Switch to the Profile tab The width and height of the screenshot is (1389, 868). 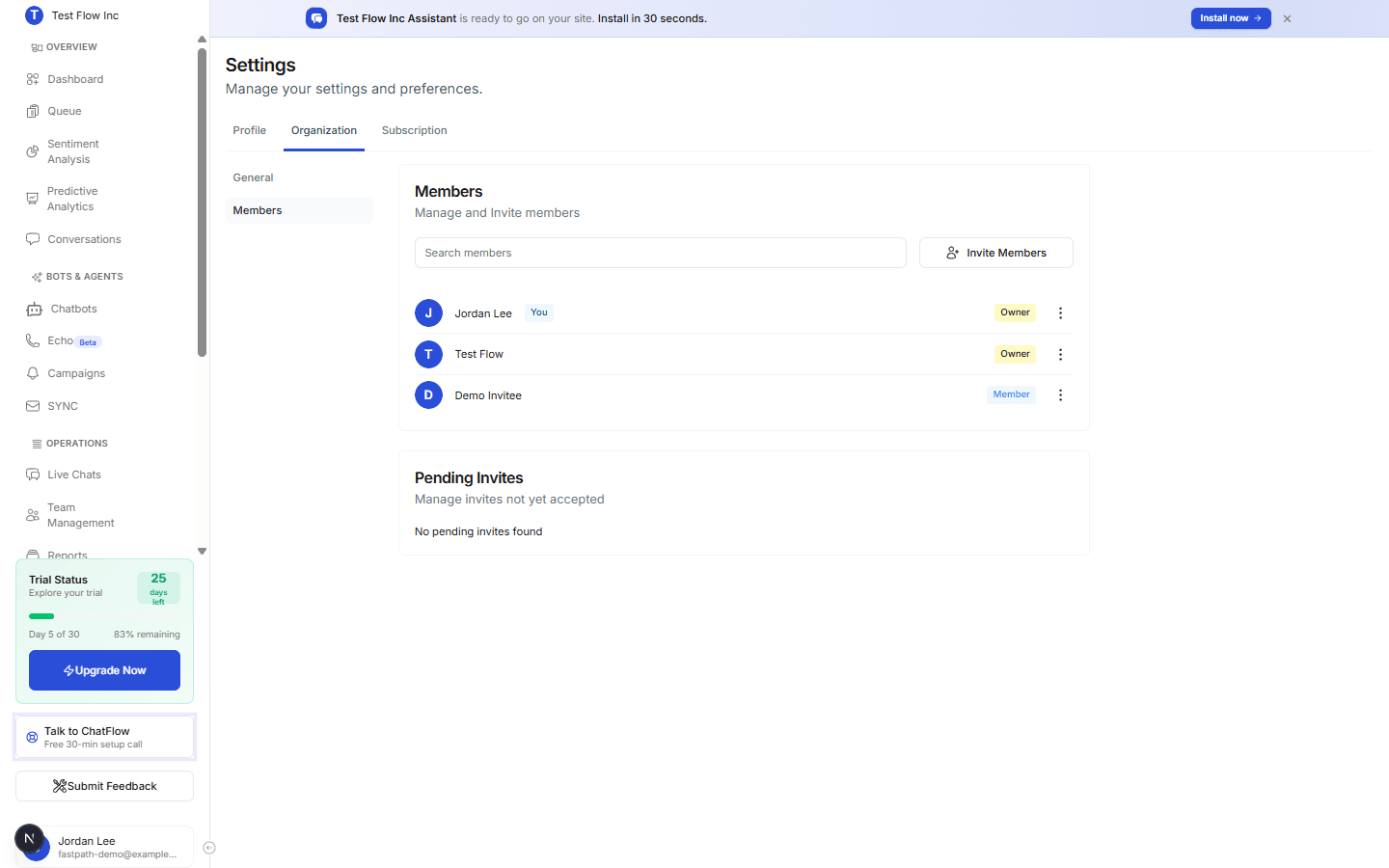pyautogui.click(x=250, y=130)
